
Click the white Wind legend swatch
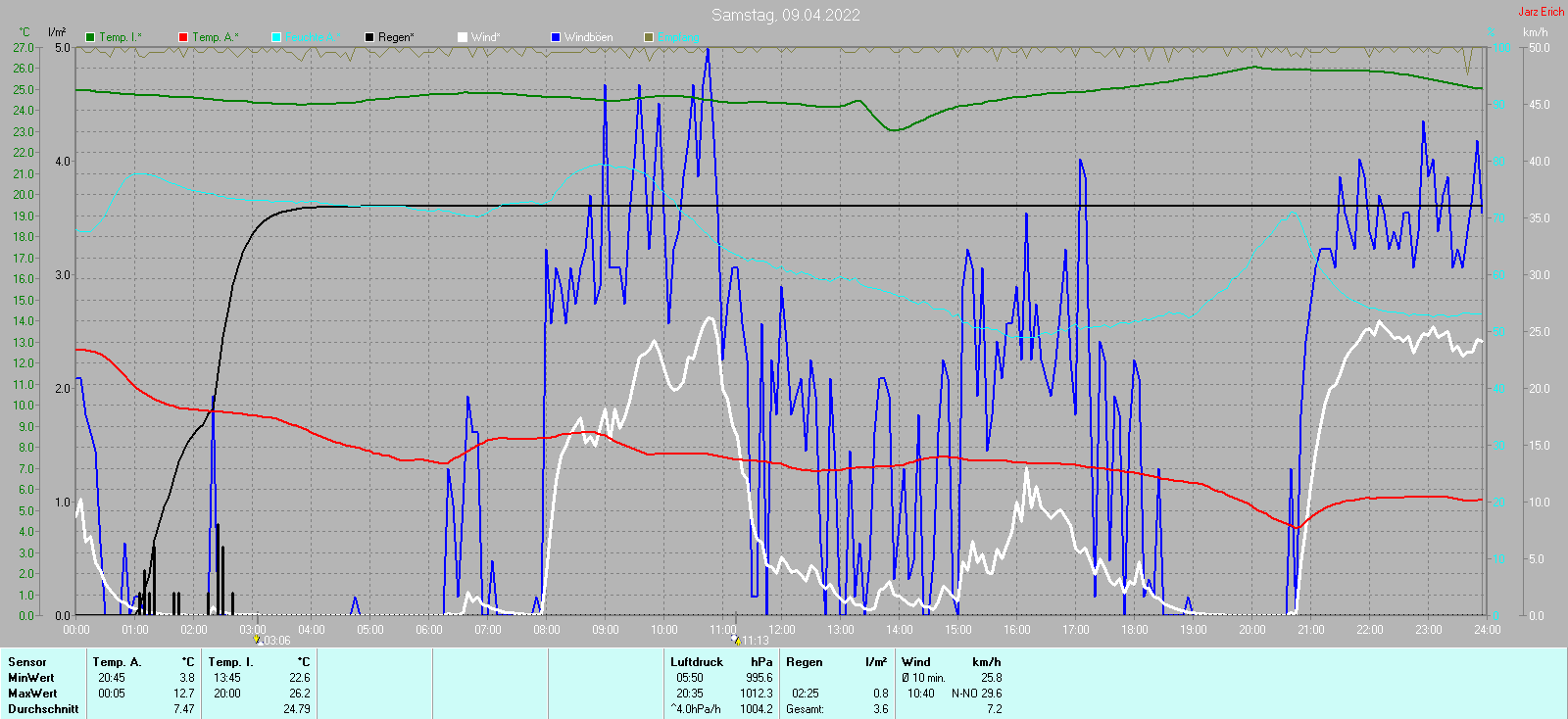tap(463, 37)
